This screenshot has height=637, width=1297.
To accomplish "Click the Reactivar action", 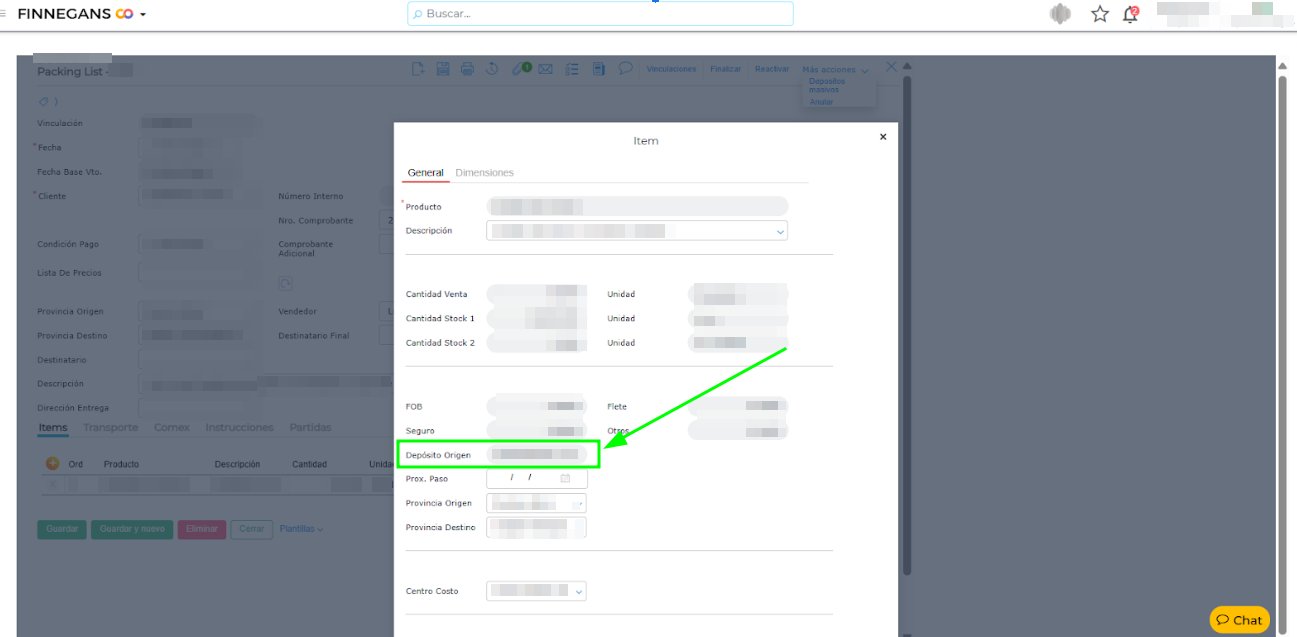I will [771, 69].
